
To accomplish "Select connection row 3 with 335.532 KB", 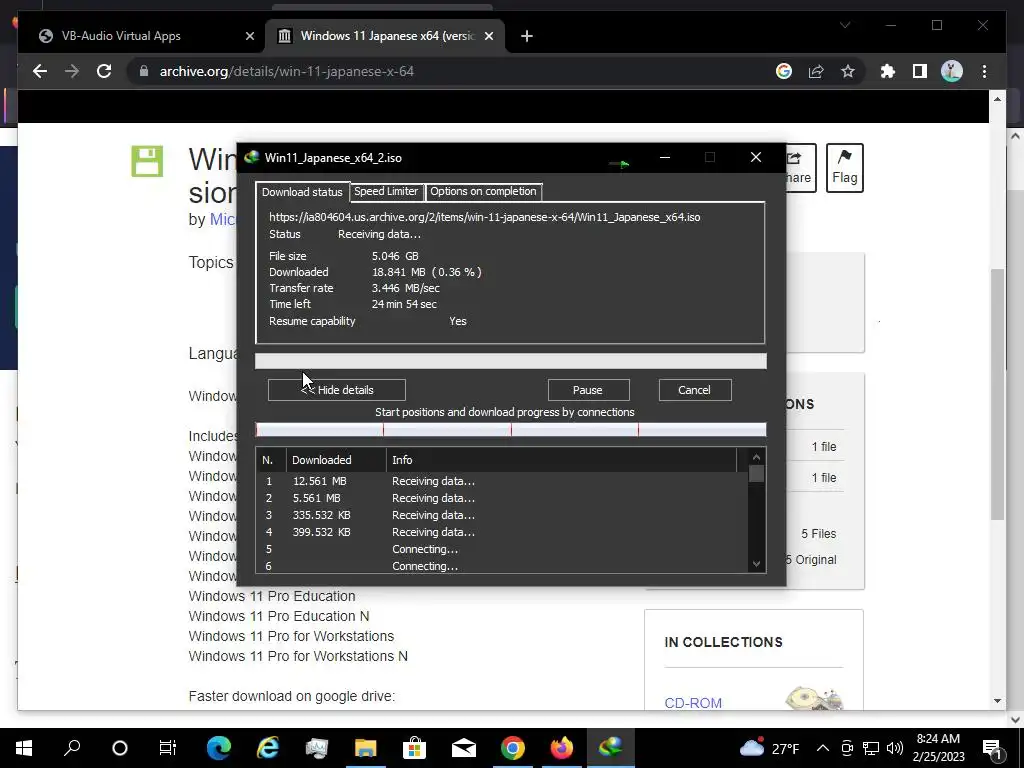I will [502, 515].
